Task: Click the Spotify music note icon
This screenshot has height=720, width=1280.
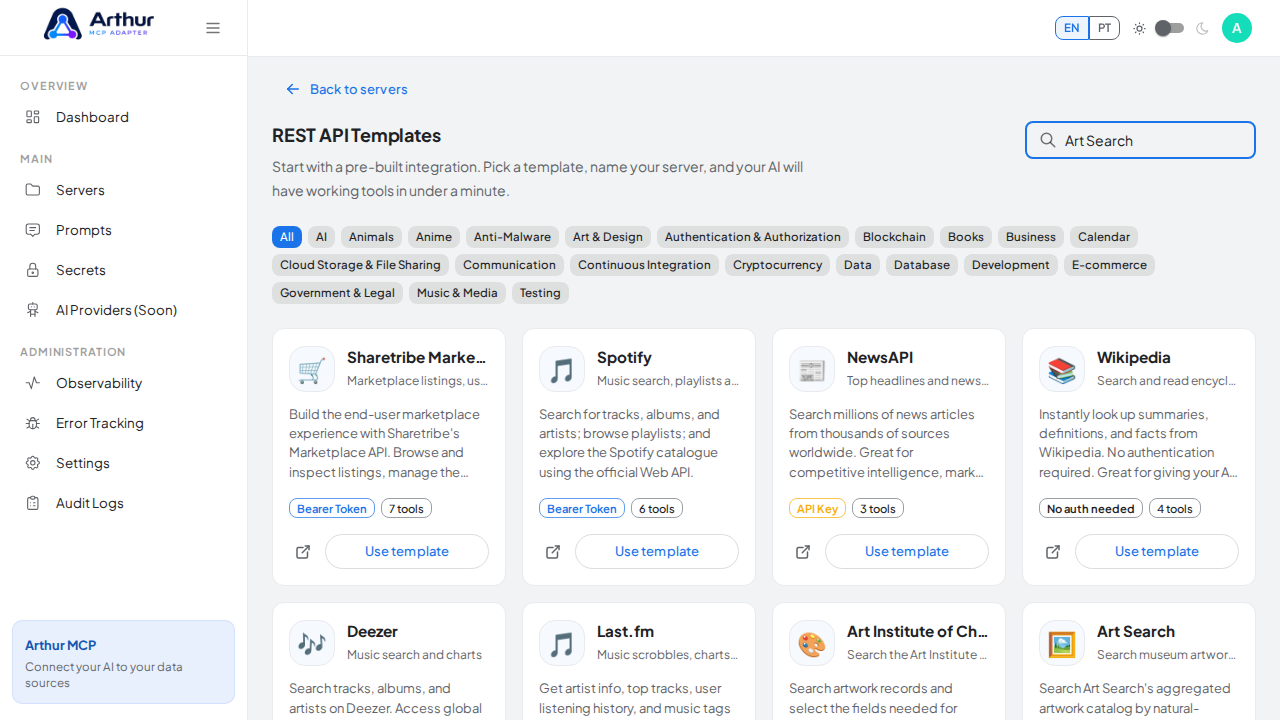Action: click(x=562, y=369)
